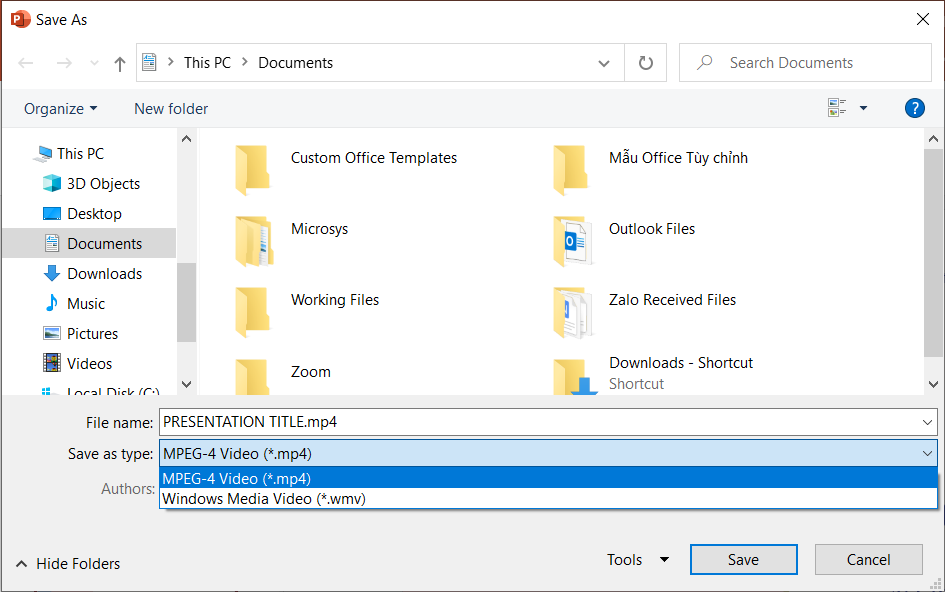Viewport: 945px width, 592px height.
Task: Open the Microsys folder icon
Action: [x=252, y=241]
